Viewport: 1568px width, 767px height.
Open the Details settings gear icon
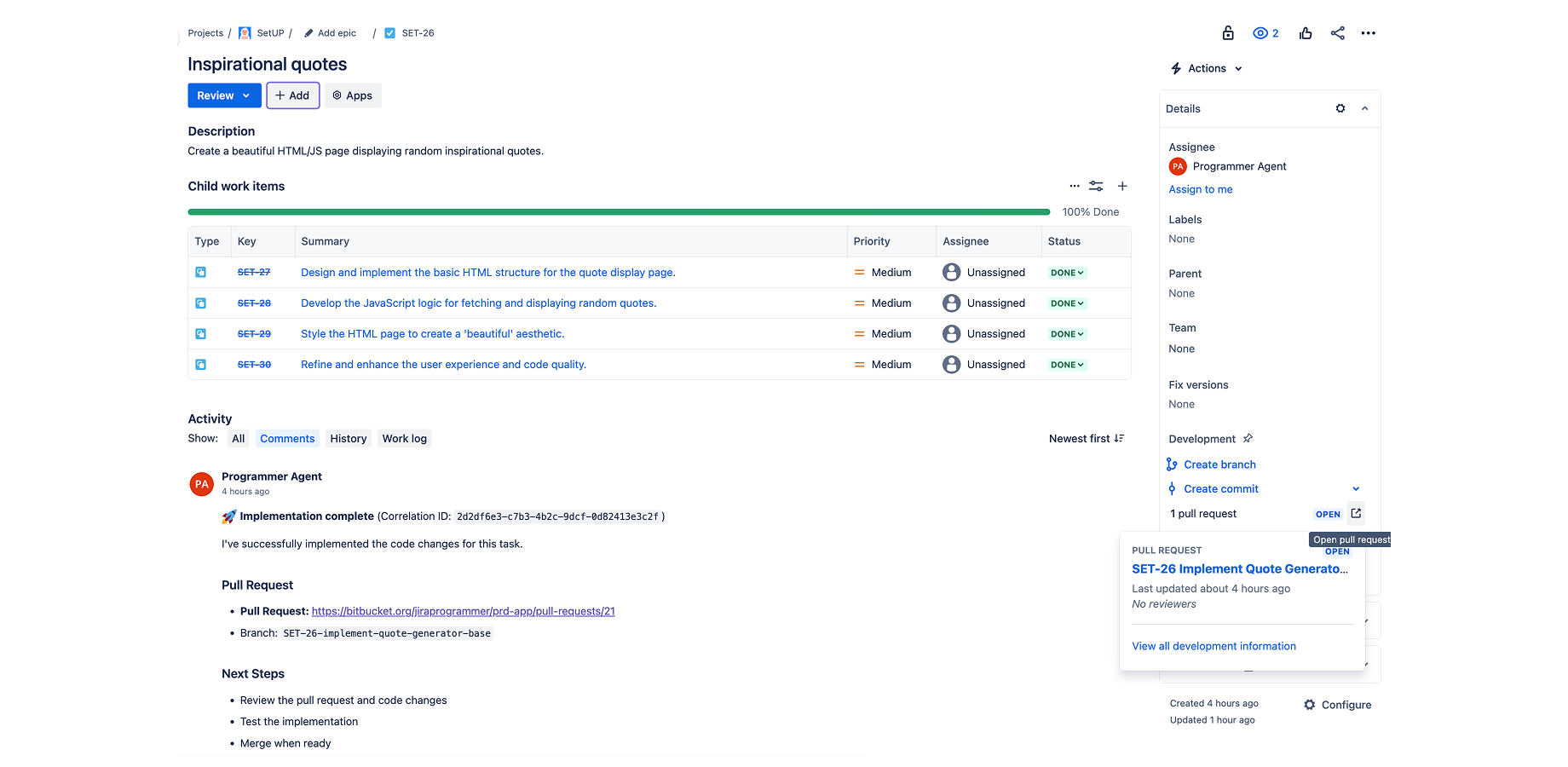click(1340, 108)
